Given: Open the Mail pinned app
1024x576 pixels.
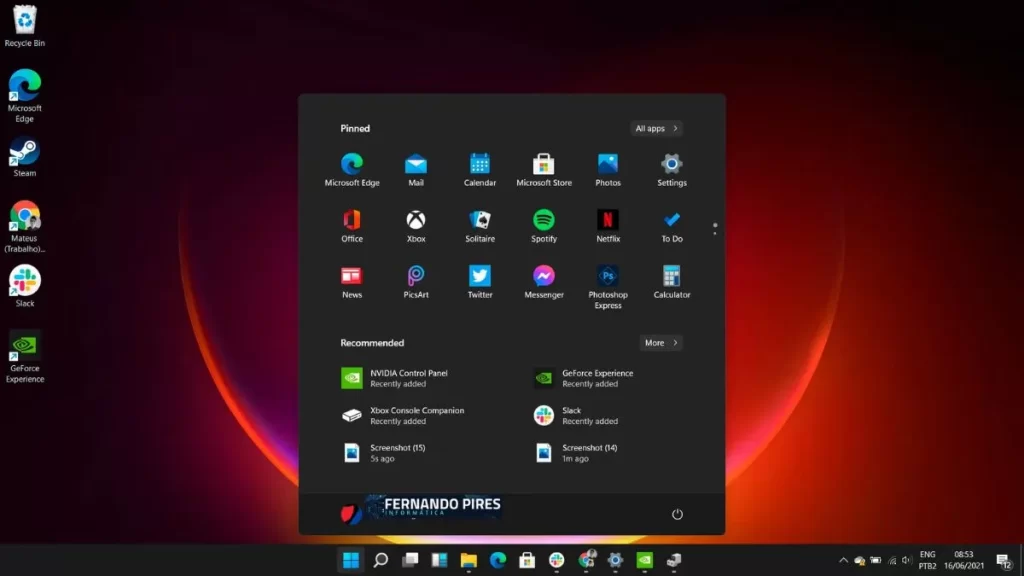Looking at the screenshot, I should tap(415, 170).
